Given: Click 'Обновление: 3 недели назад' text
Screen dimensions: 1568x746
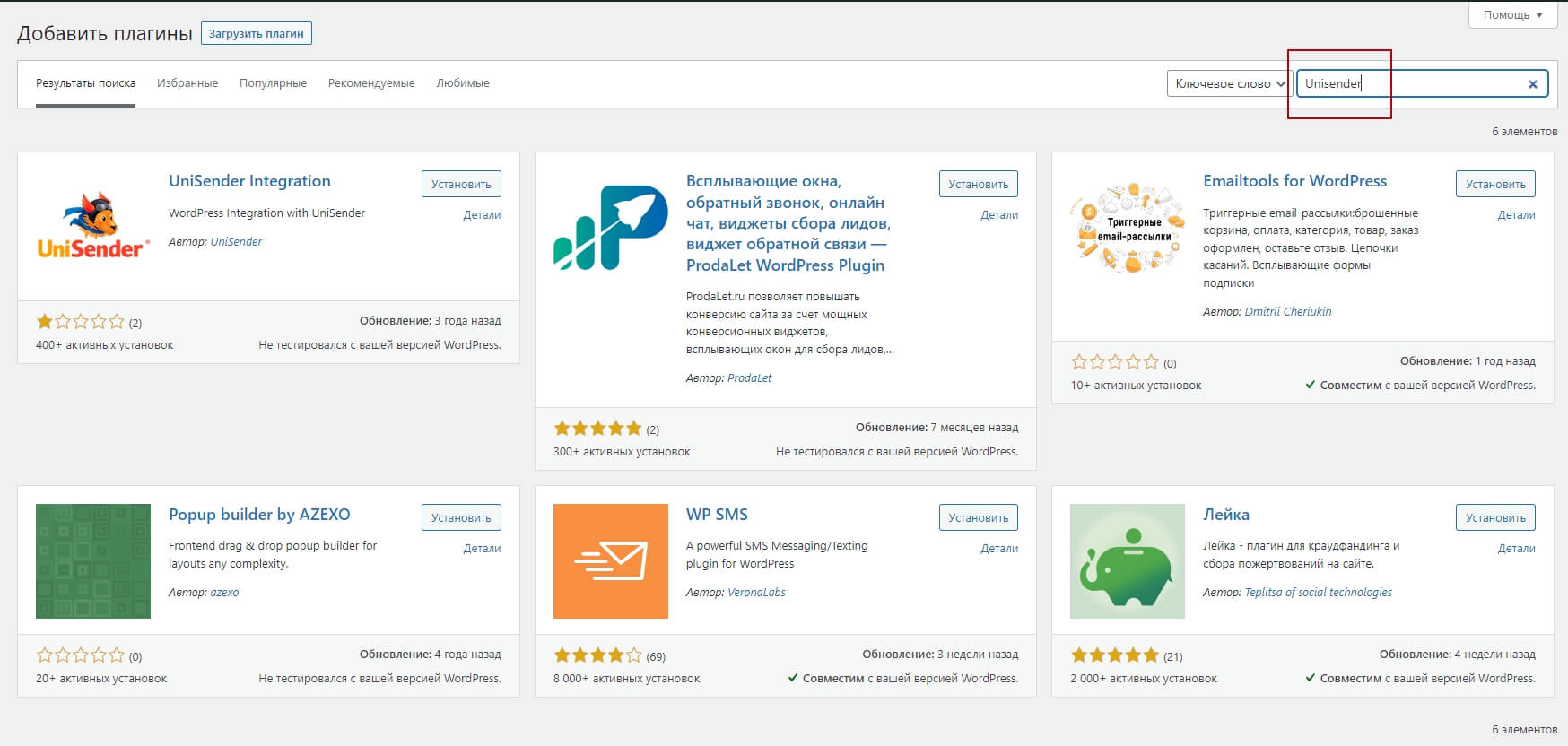Looking at the screenshot, I should click(940, 655).
